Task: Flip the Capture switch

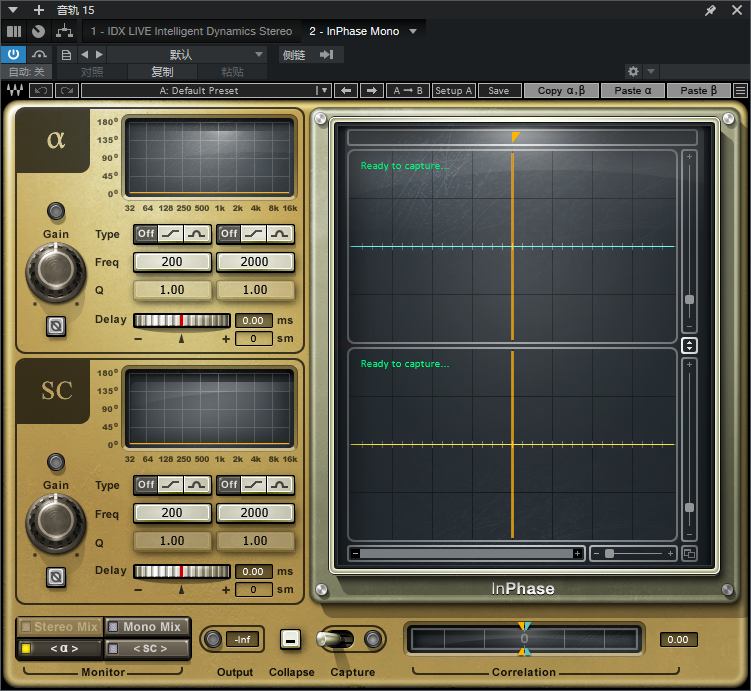Action: click(x=335, y=639)
